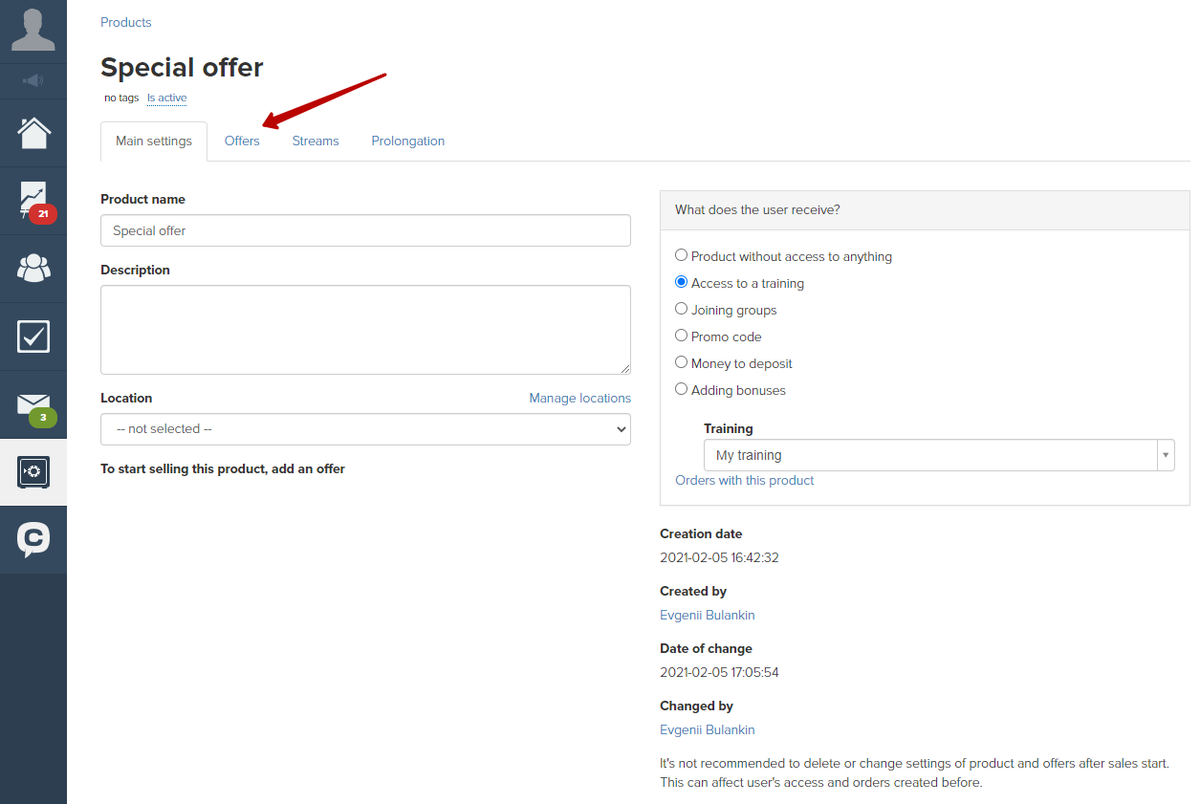Open the sales safe icon in sidebar
Screen dimensions: 1200x804
click(x=33, y=472)
